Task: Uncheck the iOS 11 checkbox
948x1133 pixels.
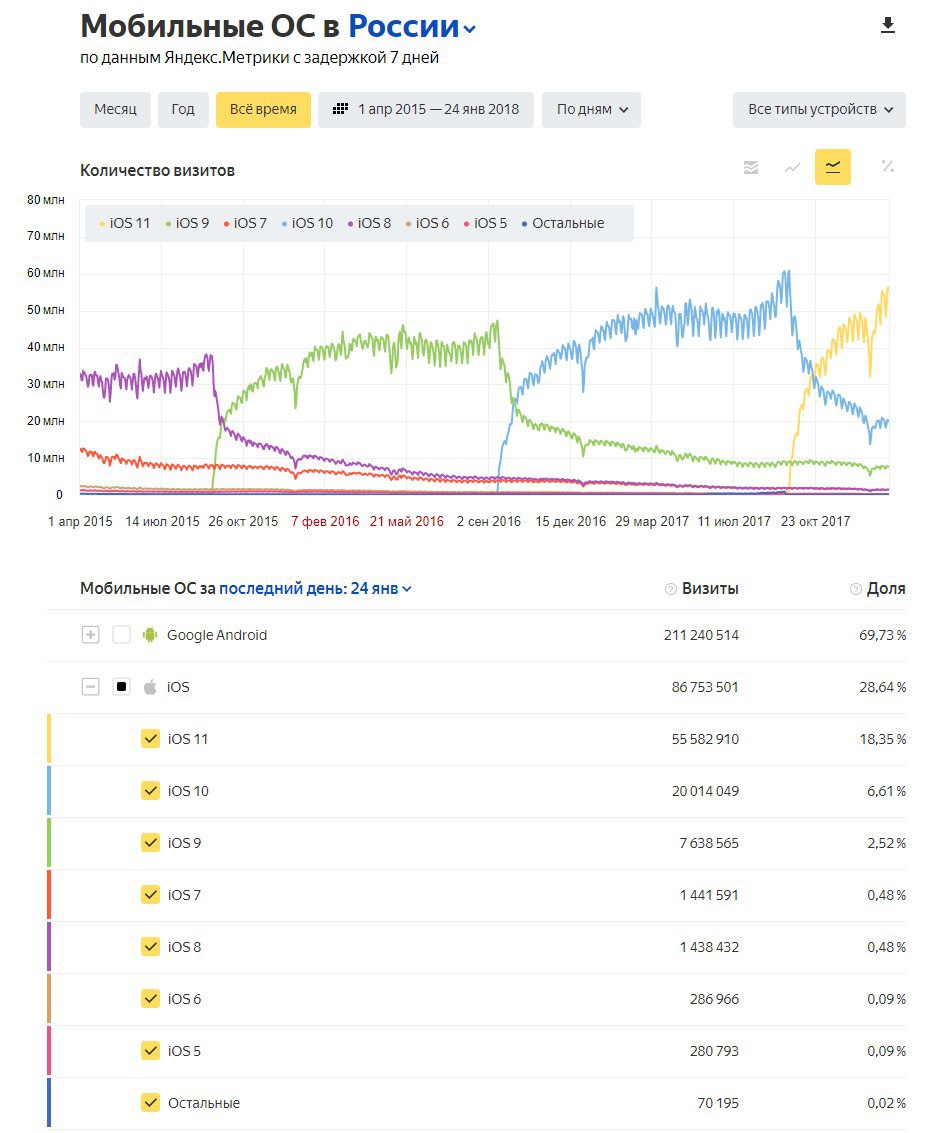Action: click(150, 738)
